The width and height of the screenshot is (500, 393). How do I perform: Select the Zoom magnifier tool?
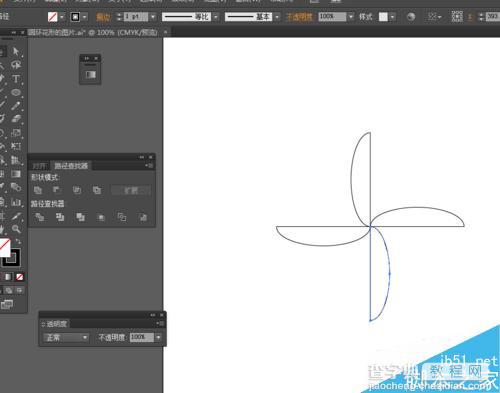pos(16,229)
